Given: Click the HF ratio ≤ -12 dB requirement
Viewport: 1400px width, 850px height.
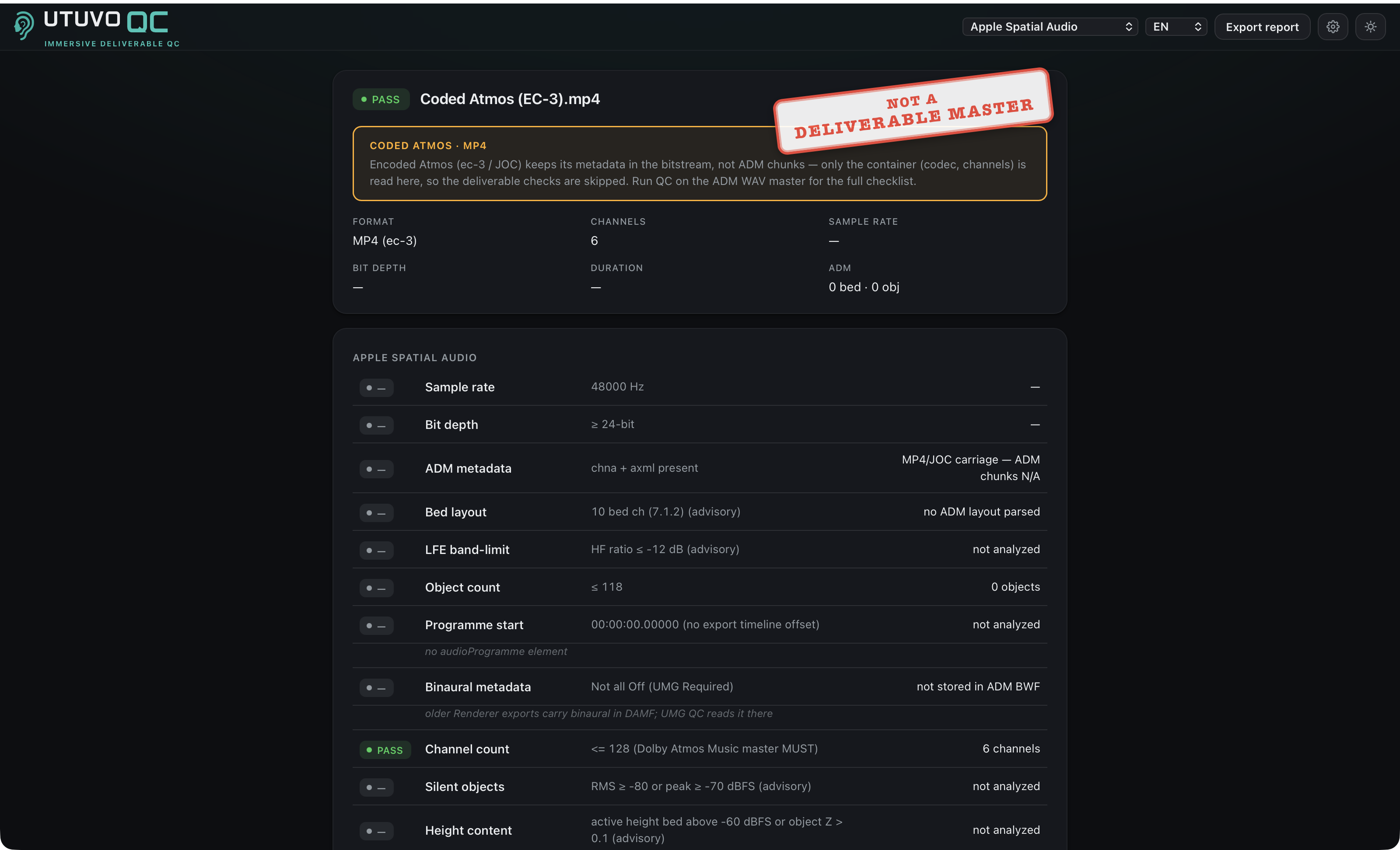Looking at the screenshot, I should tap(665, 549).
